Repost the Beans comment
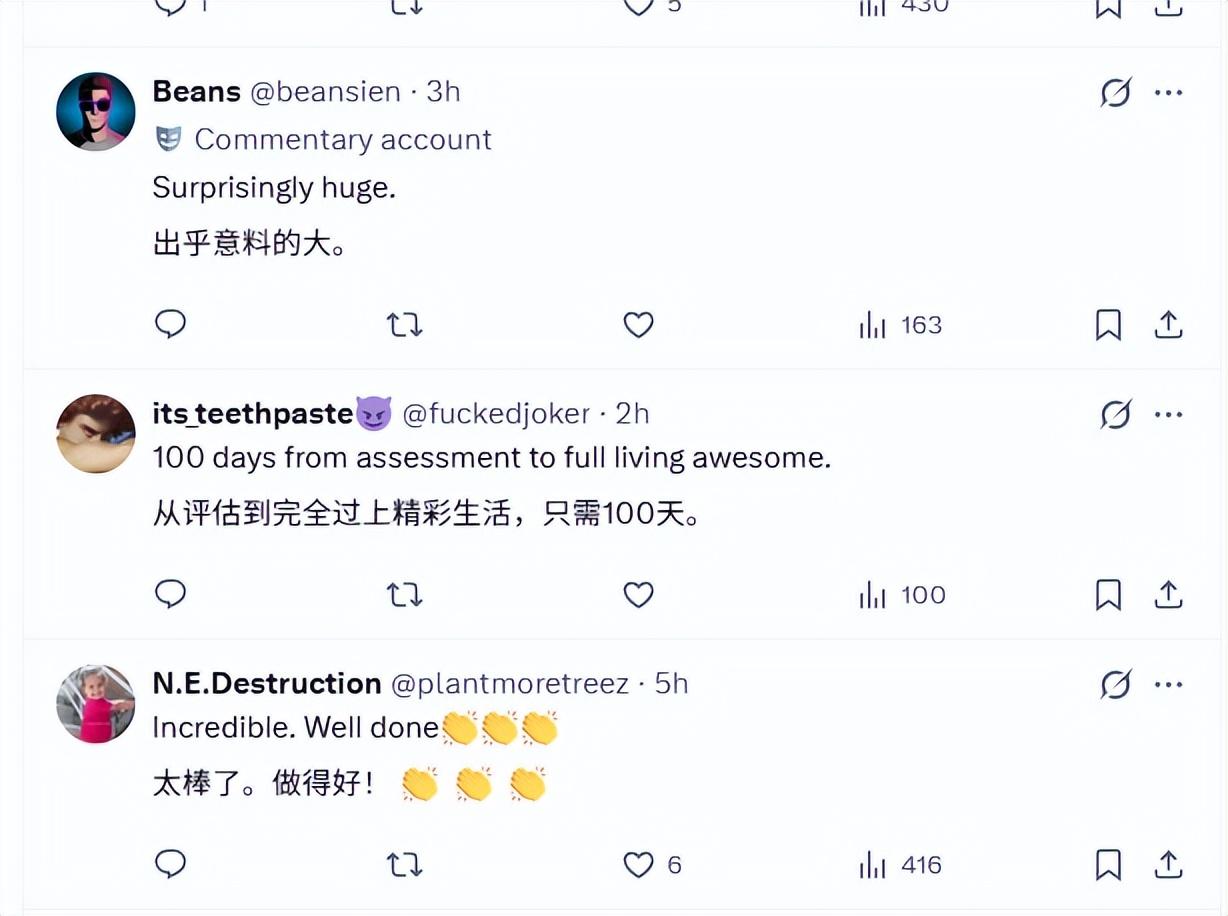Screen dimensions: 1228x916 405,324
